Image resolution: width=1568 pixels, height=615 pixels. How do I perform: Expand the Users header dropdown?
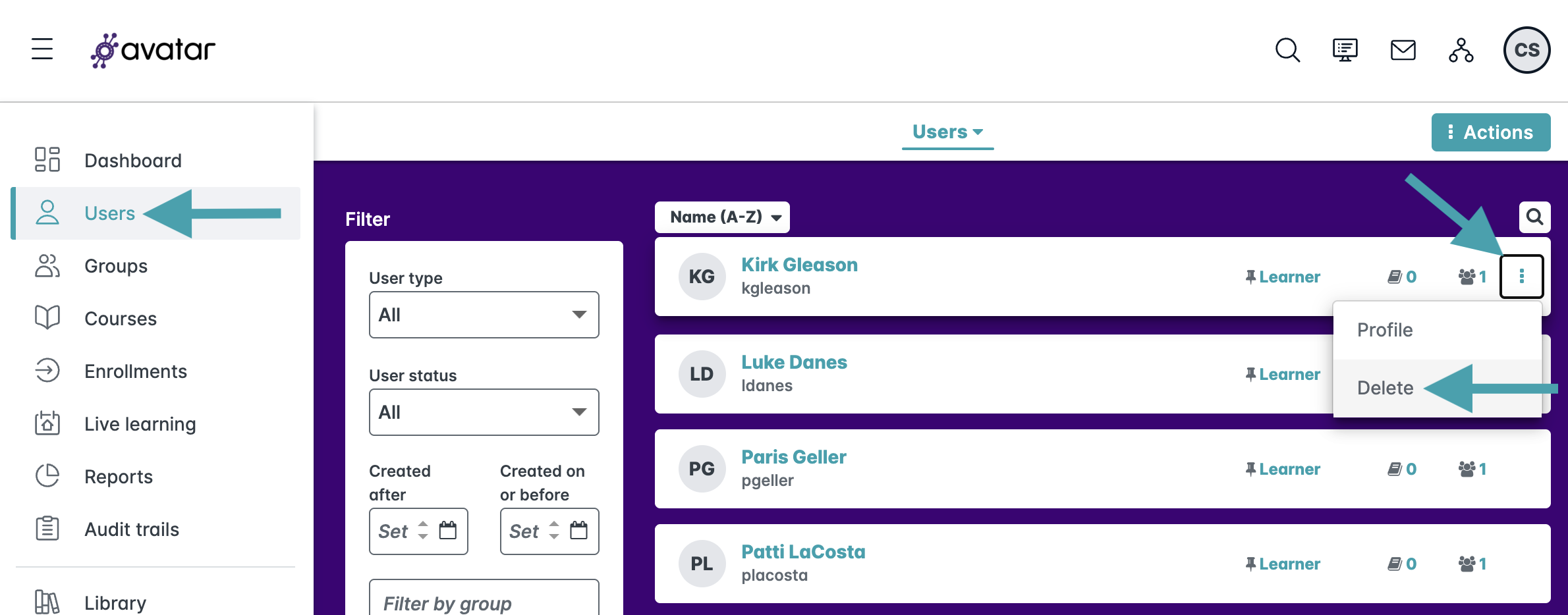pyautogui.click(x=947, y=132)
